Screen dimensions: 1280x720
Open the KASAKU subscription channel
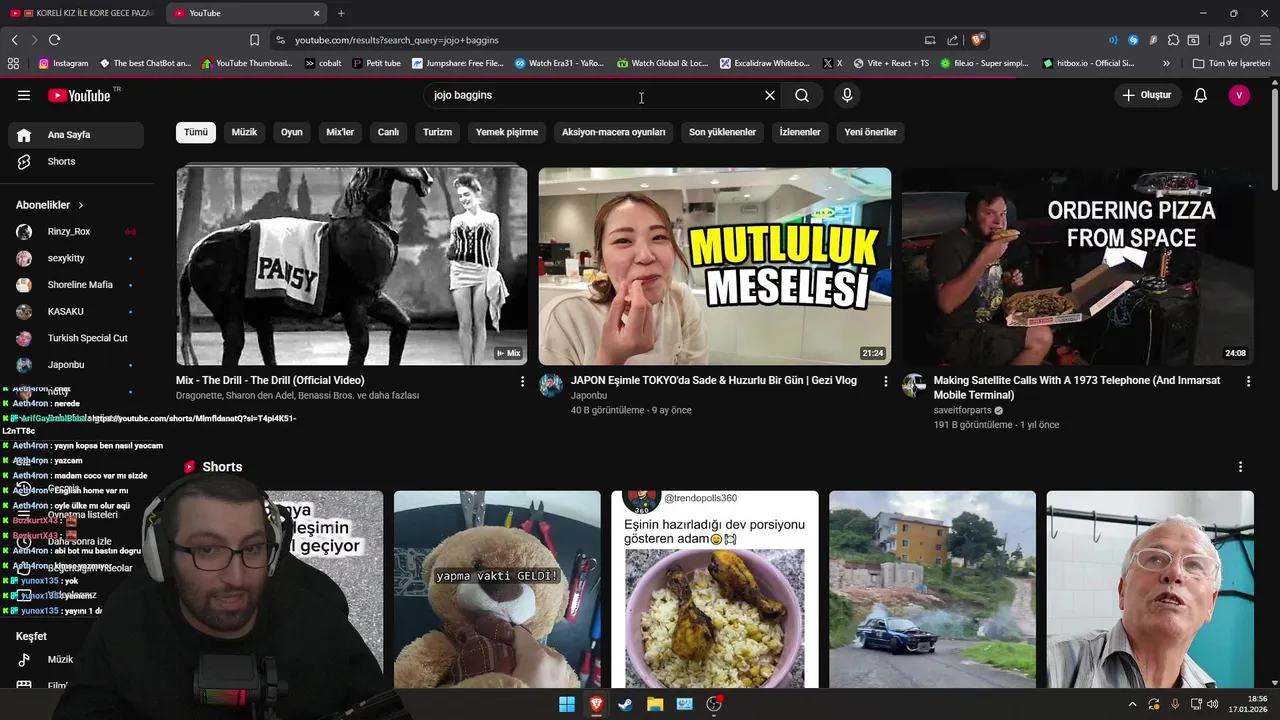click(x=76, y=311)
